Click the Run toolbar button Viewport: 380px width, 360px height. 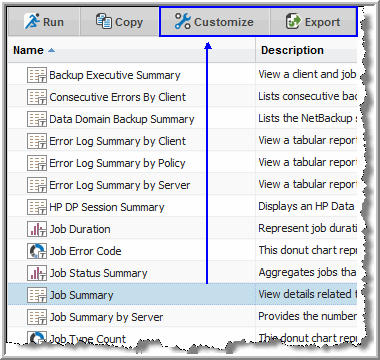pos(44,22)
